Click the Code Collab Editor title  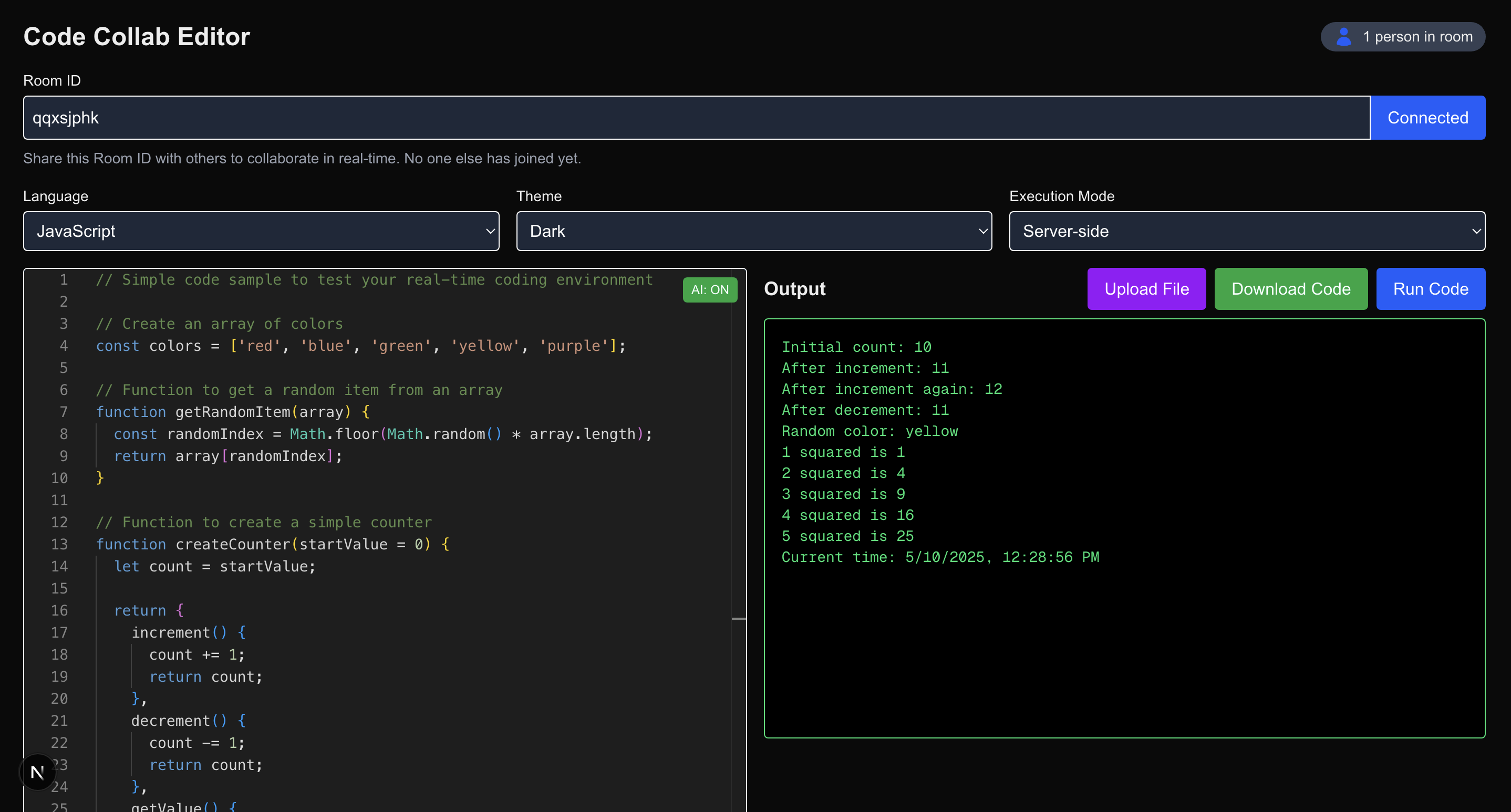[x=137, y=37]
